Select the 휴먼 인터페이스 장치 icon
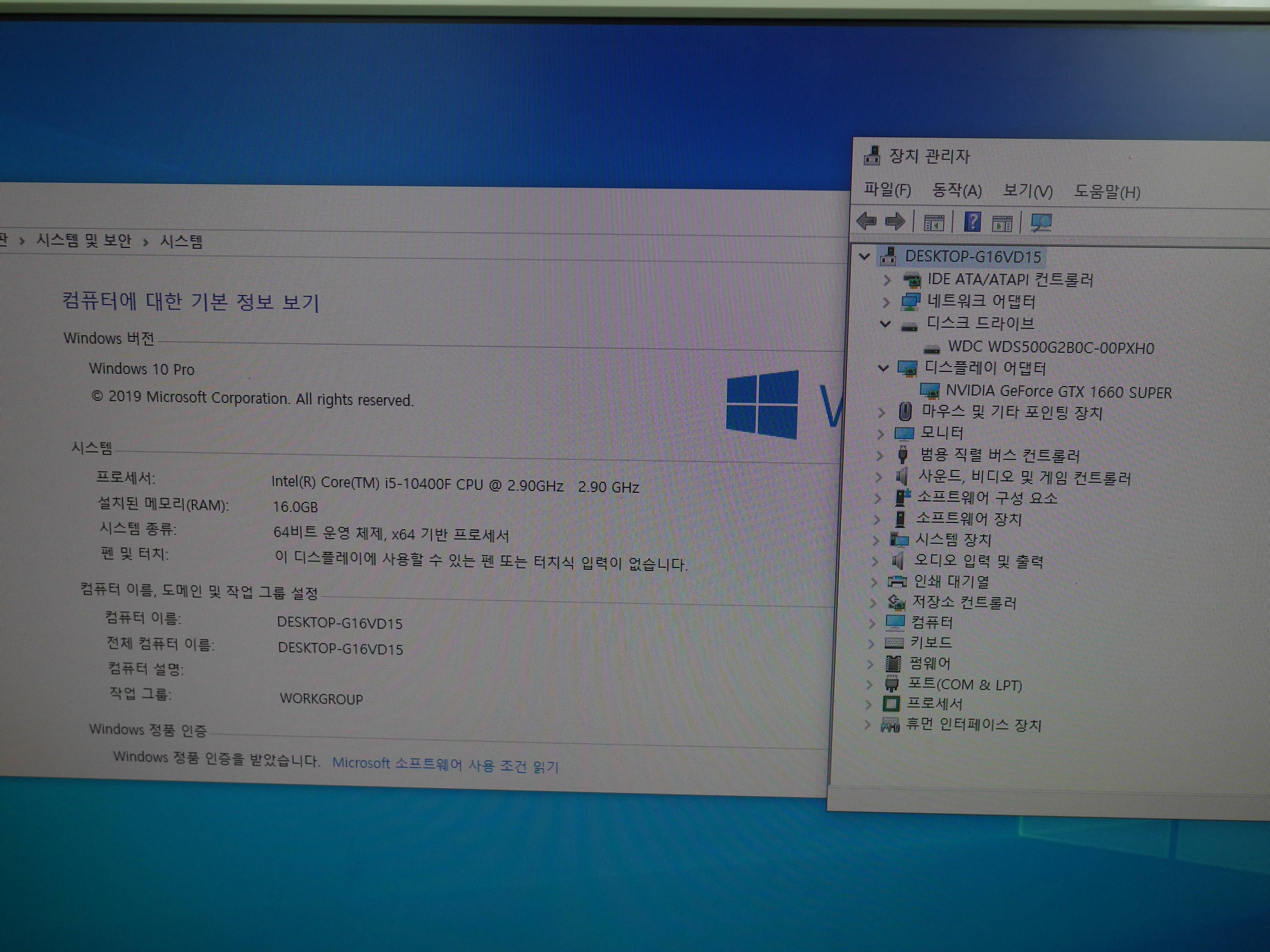This screenshot has width=1270, height=952. [x=890, y=725]
